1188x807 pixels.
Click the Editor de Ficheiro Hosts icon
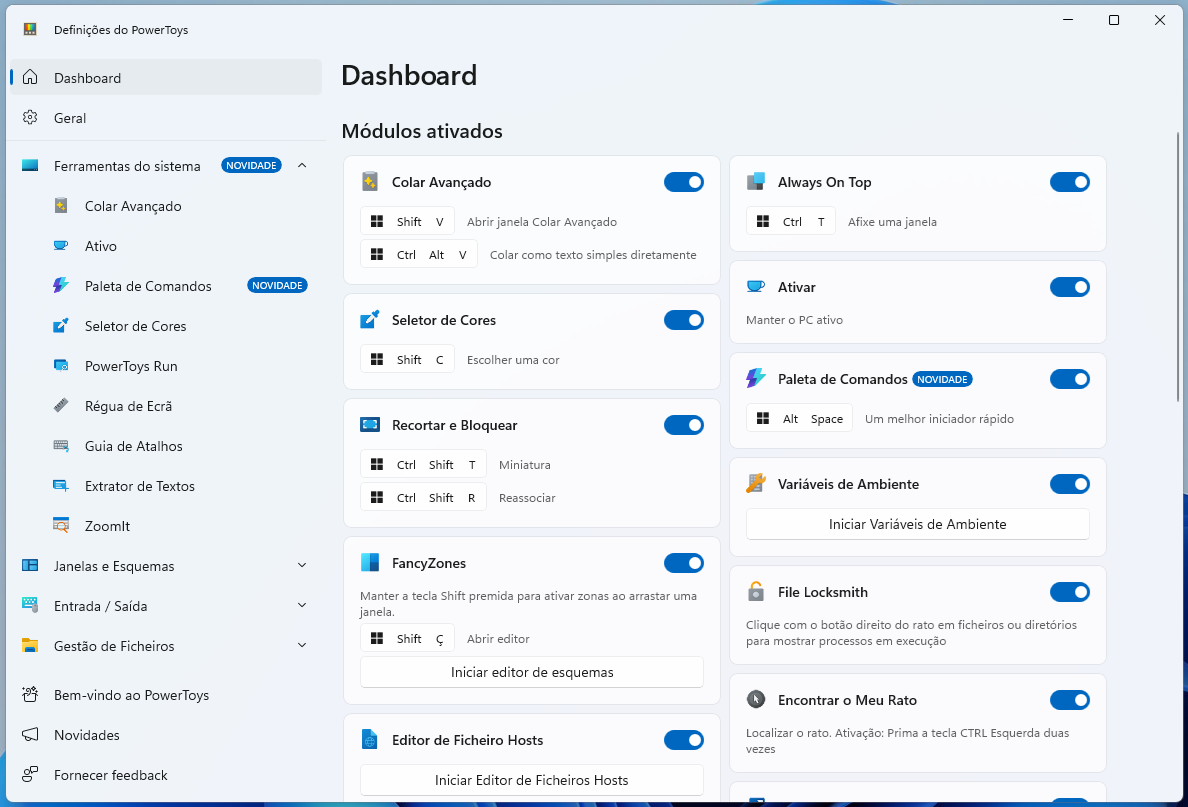click(370, 740)
